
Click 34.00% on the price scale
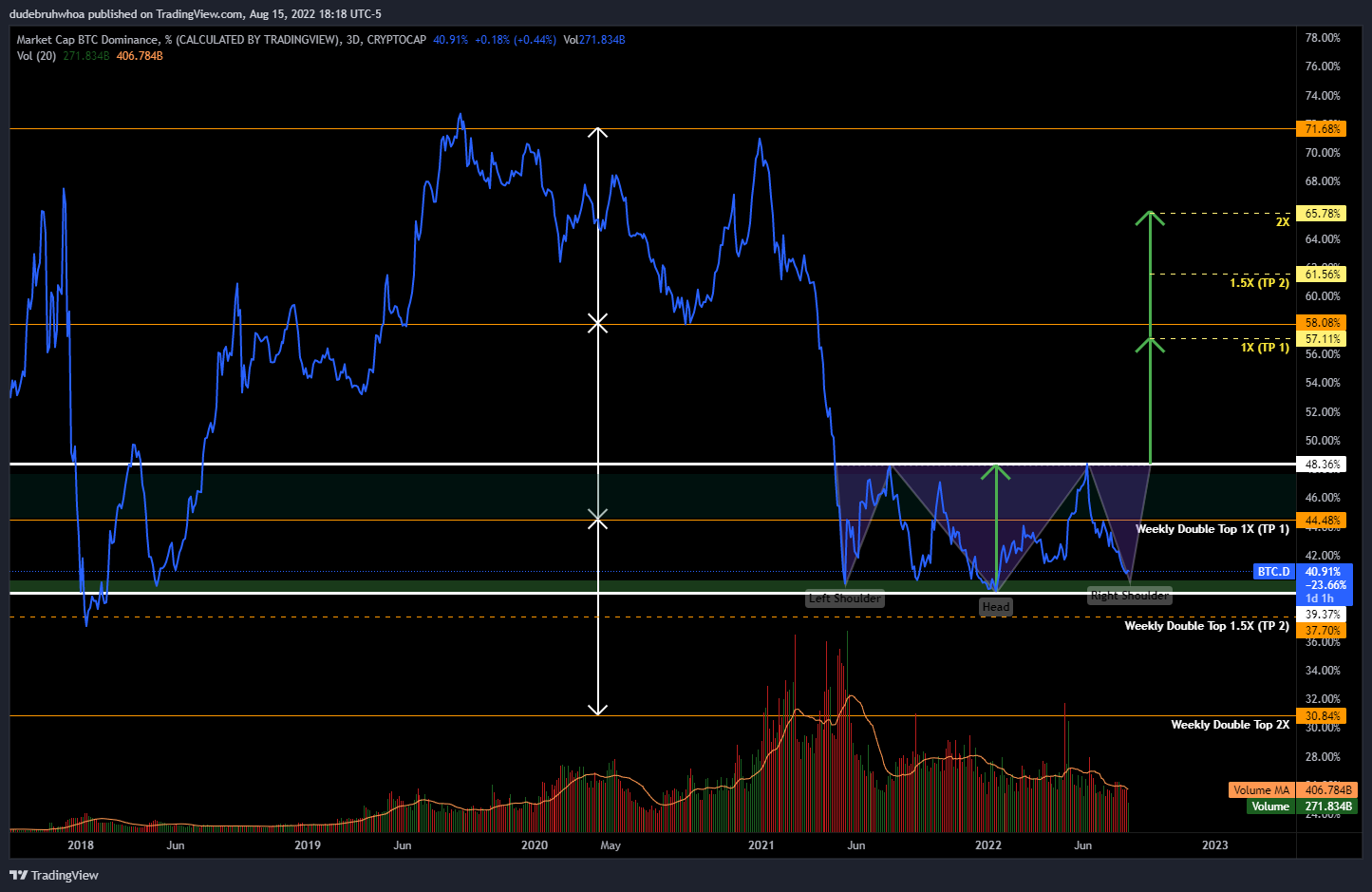1323,671
